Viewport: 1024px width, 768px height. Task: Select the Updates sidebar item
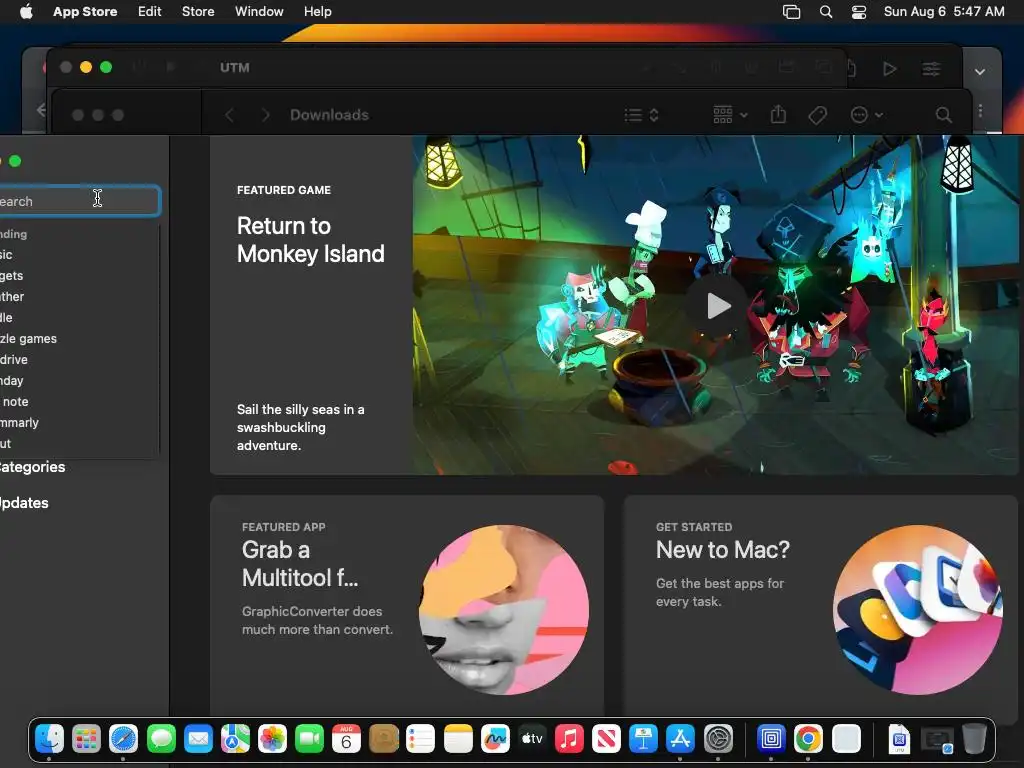click(24, 503)
